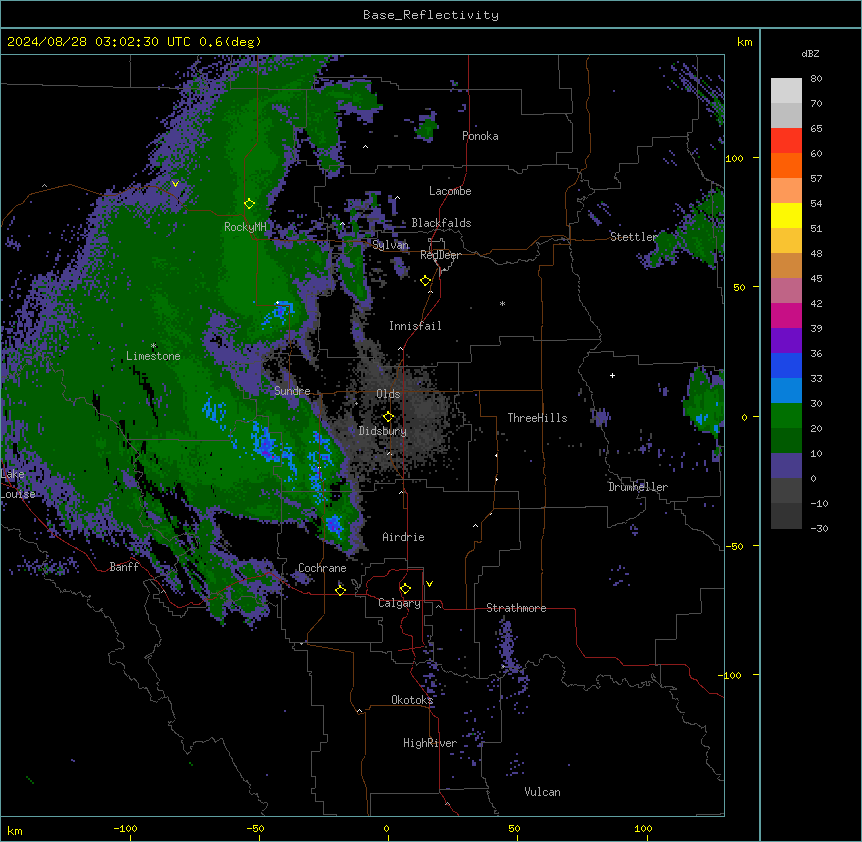Click the yellow diamond marker south of RedDeer
862x842 pixels.
pos(425,281)
